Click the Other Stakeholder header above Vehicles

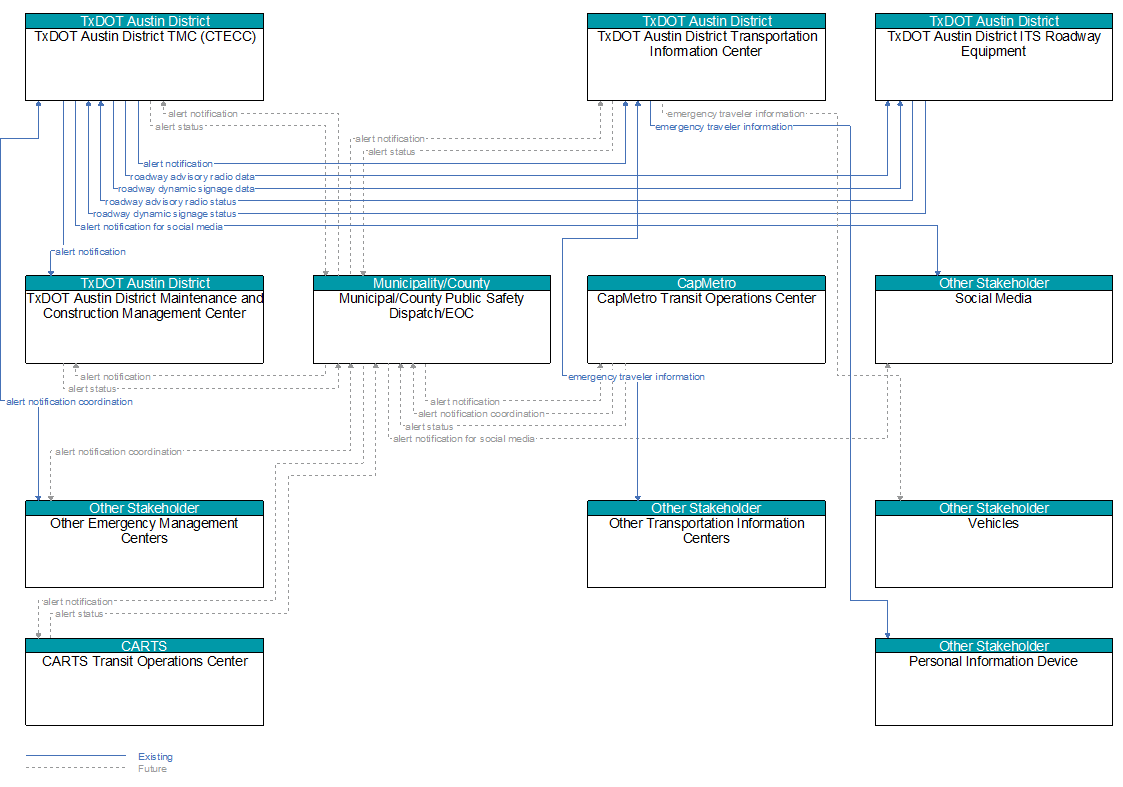tap(994, 508)
